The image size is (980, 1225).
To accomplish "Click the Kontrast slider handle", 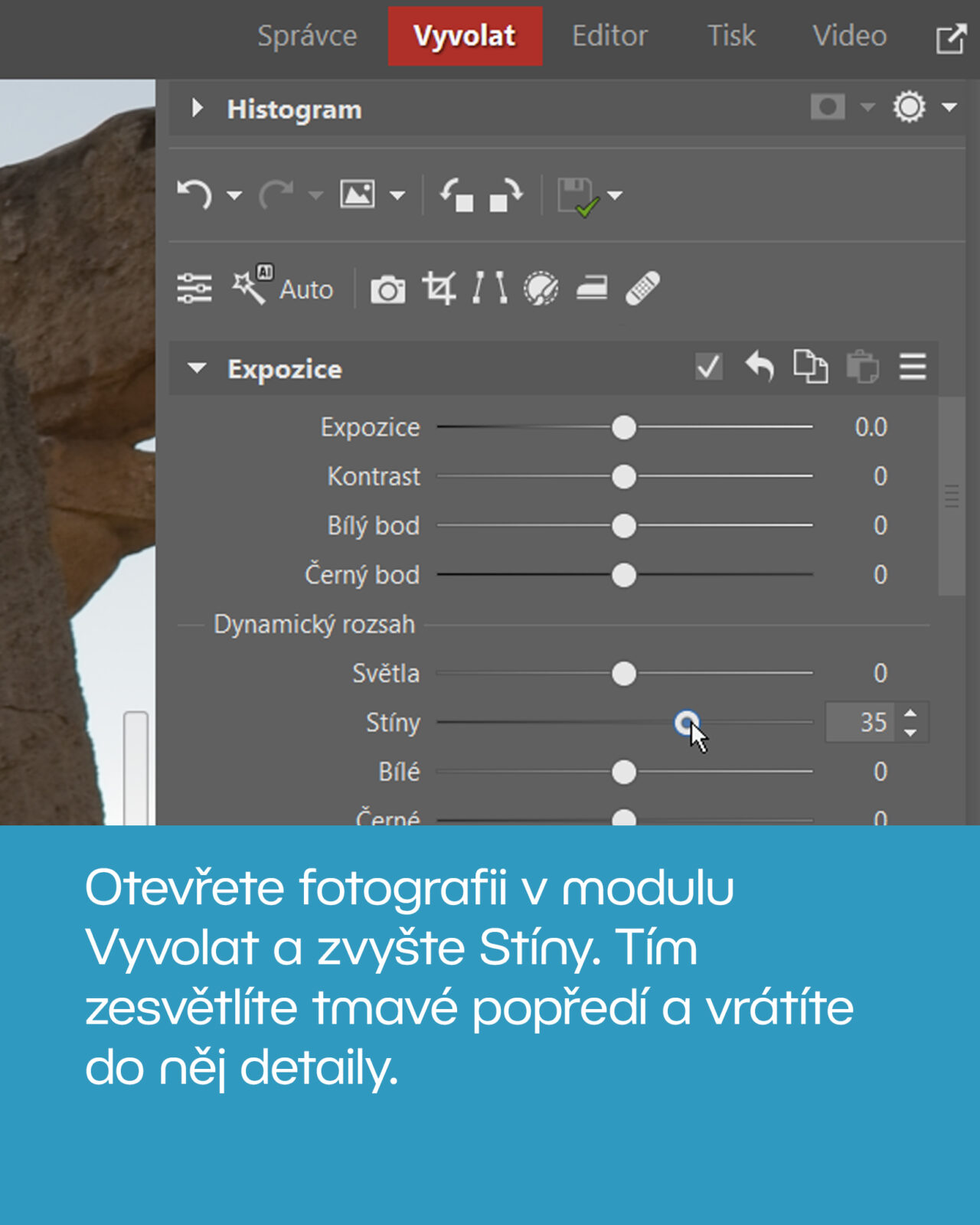I will coord(624,476).
